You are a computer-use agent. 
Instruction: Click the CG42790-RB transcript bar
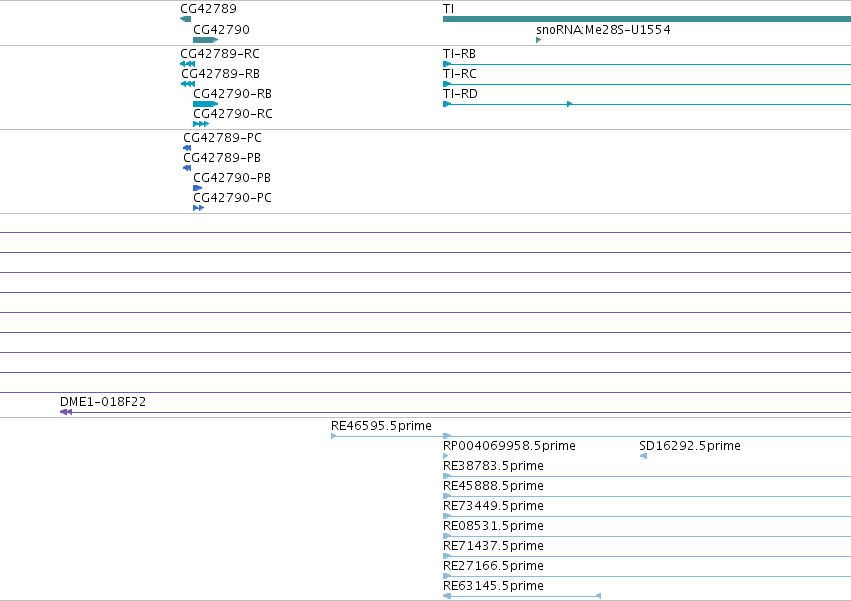(x=206, y=104)
